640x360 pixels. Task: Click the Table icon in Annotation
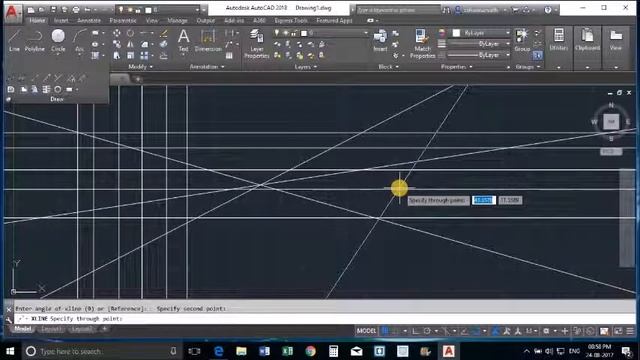pos(229,56)
